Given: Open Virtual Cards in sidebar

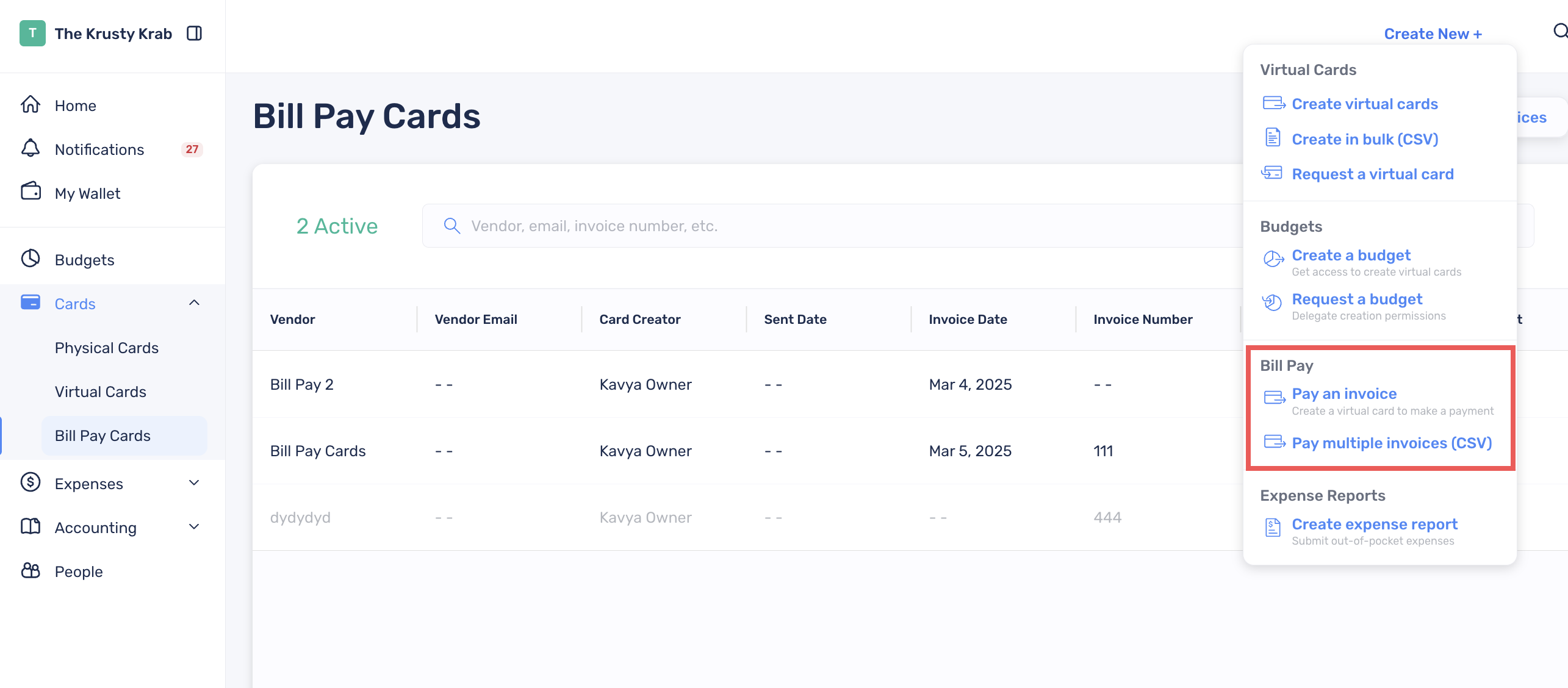Looking at the screenshot, I should tap(101, 392).
